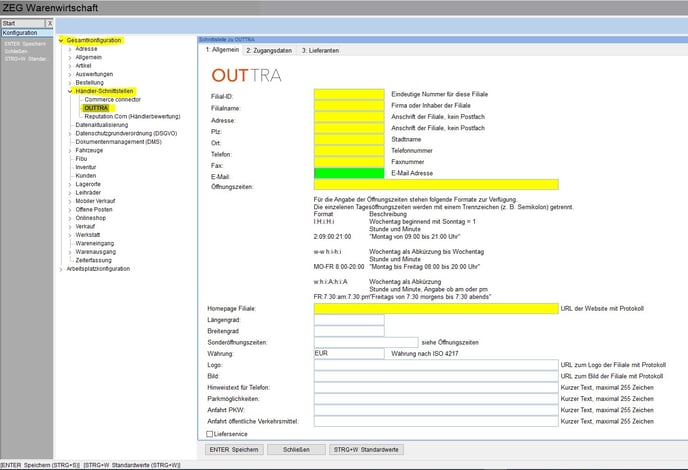This screenshot has width=688, height=470.
Task: Select Inventur tree item
Action: 86,167
